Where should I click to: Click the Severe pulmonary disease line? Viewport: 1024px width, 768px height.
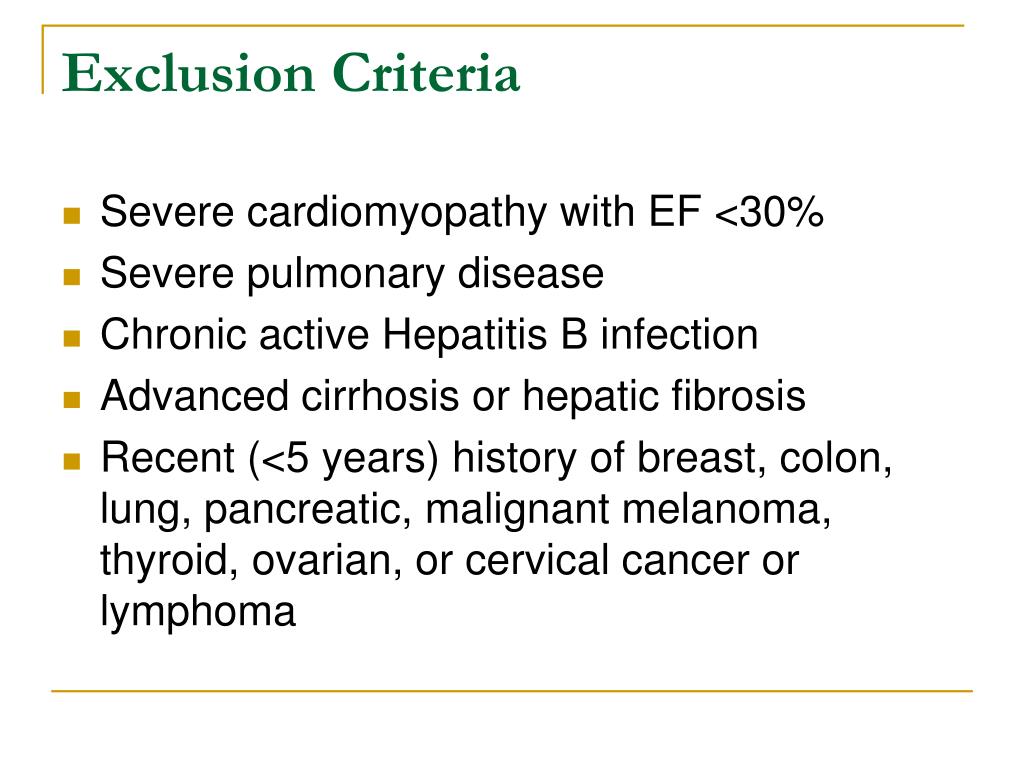[352, 274]
